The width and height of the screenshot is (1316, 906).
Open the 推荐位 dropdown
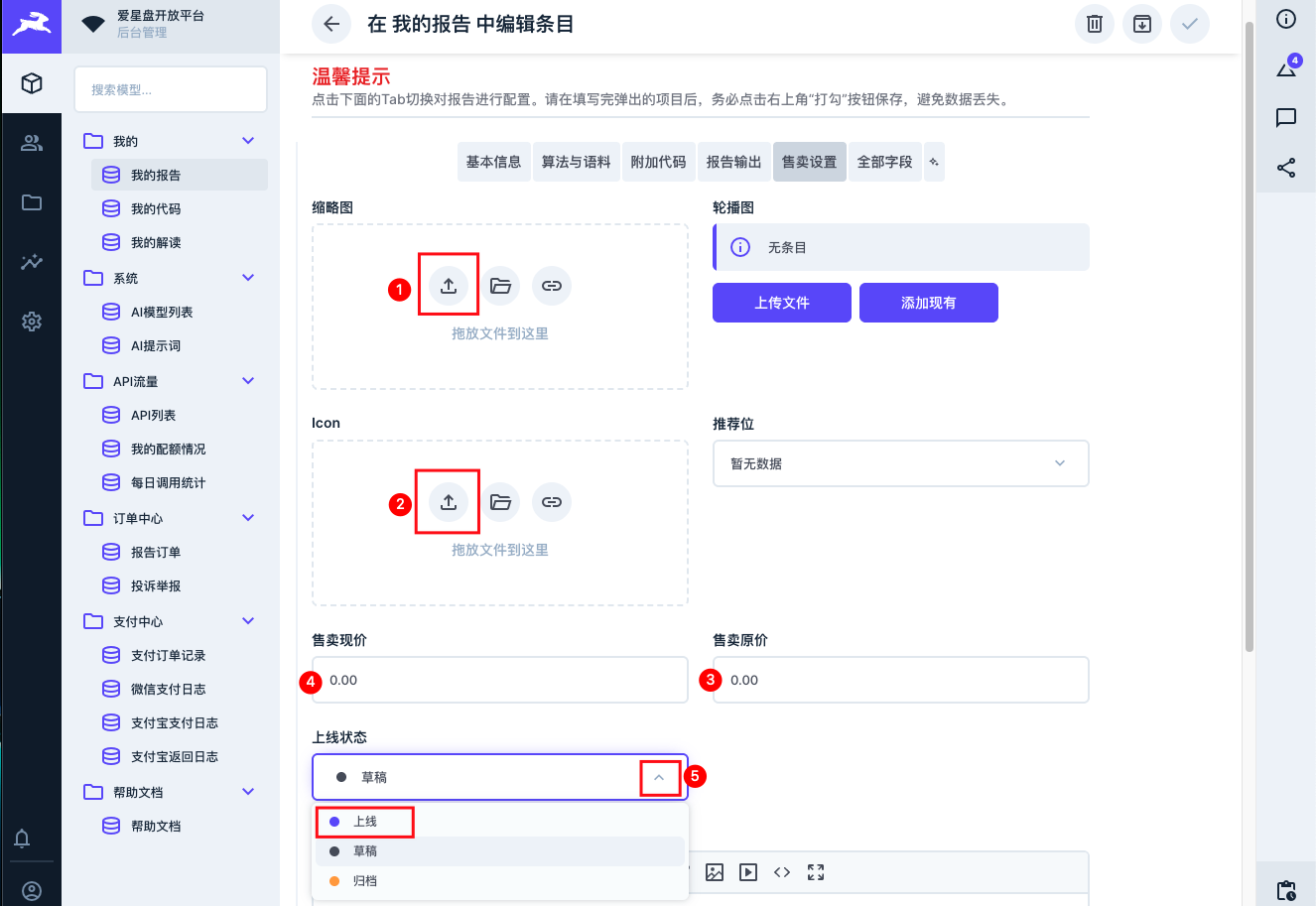pyautogui.click(x=900, y=463)
